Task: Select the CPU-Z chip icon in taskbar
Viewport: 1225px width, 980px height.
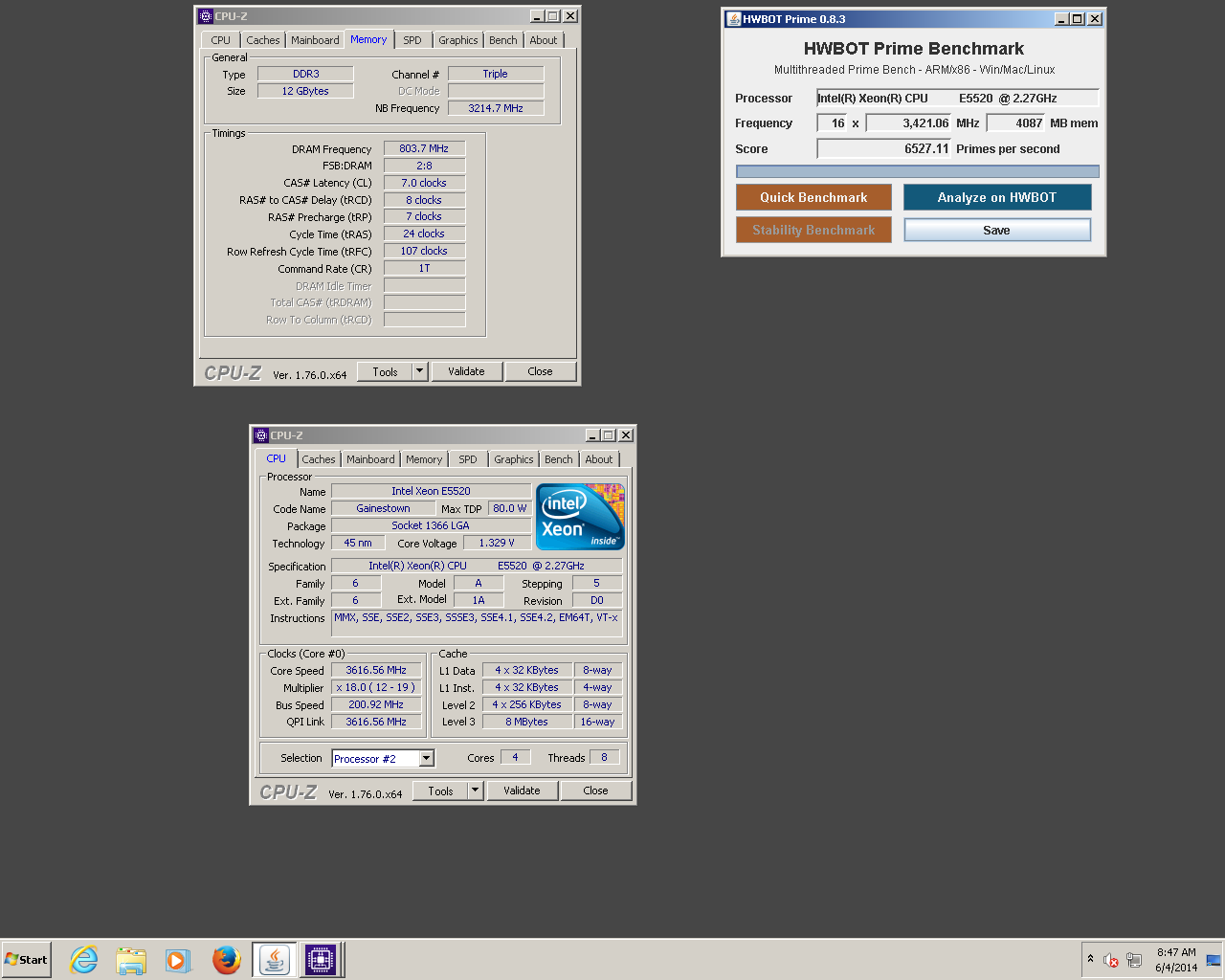Action: (321, 960)
